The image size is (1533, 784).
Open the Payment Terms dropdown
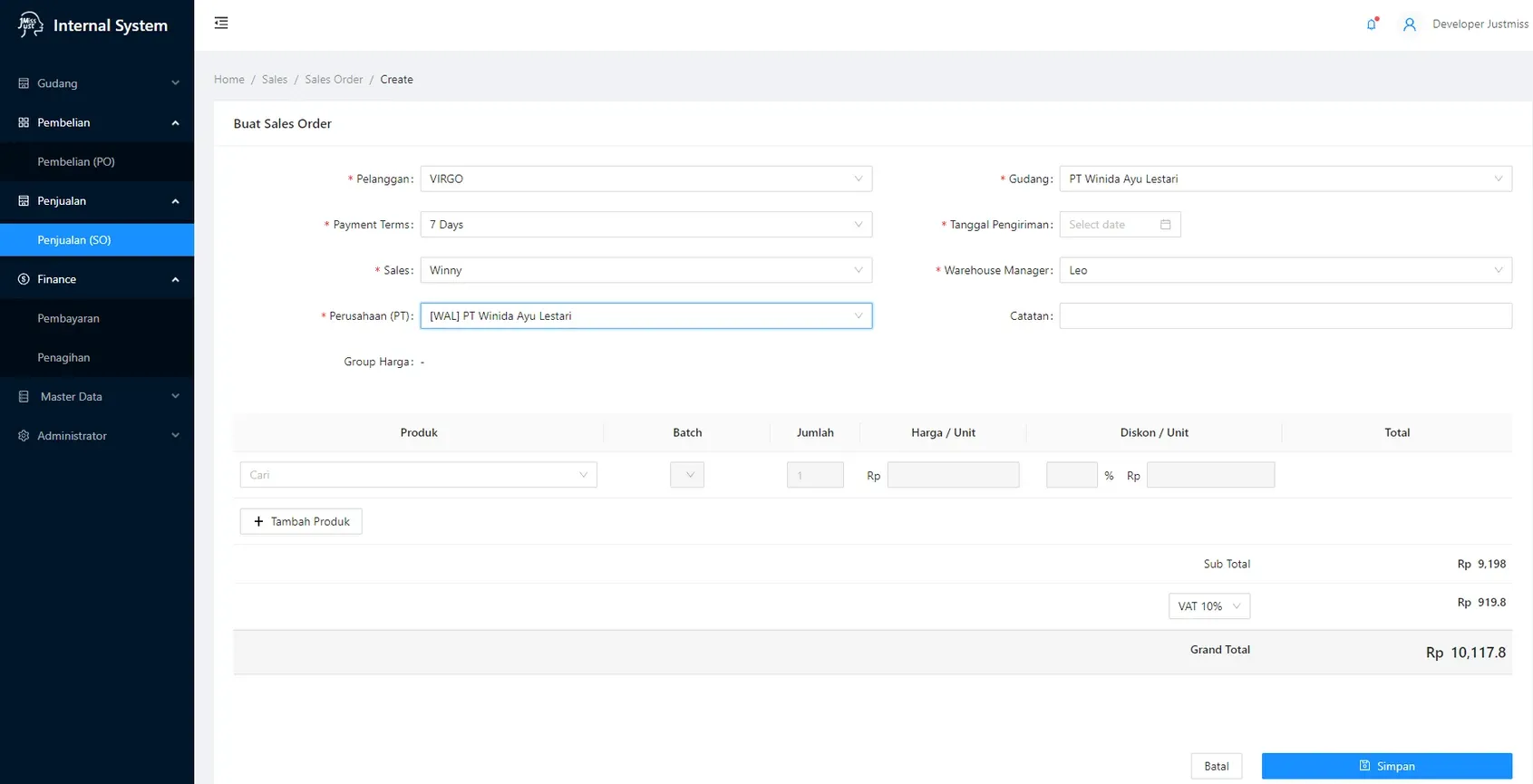pyautogui.click(x=646, y=225)
